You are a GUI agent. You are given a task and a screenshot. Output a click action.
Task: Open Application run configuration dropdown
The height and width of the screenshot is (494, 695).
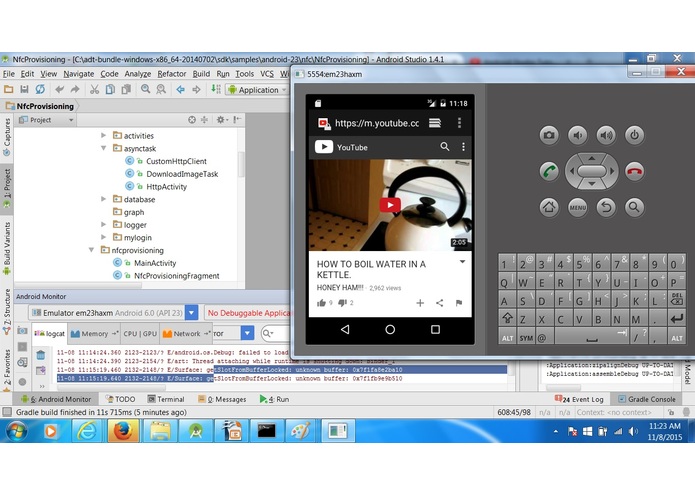257,90
